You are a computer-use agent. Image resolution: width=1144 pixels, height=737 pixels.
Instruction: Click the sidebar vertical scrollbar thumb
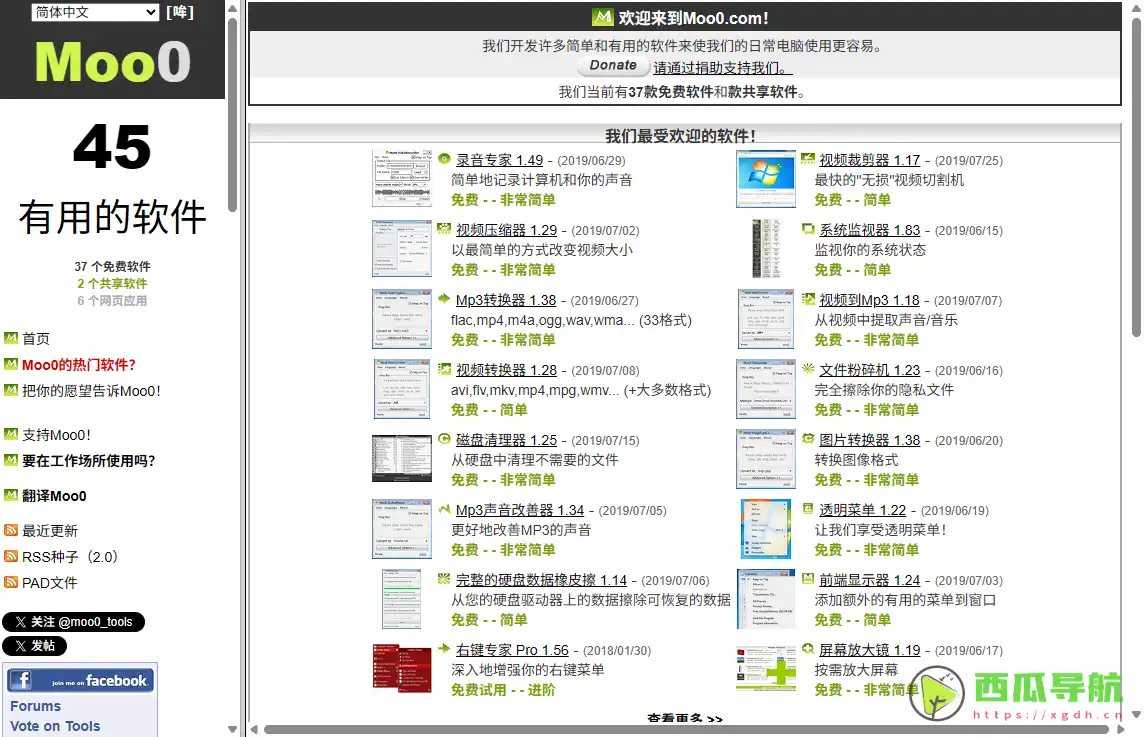233,115
